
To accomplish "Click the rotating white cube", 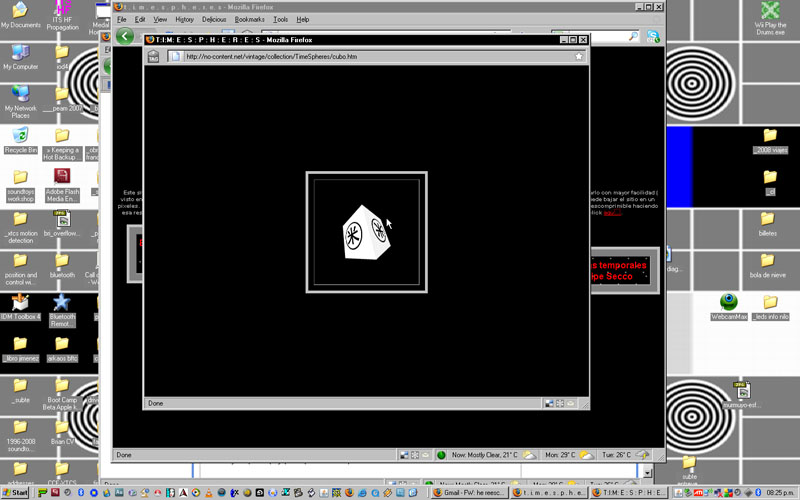I will coord(364,233).
